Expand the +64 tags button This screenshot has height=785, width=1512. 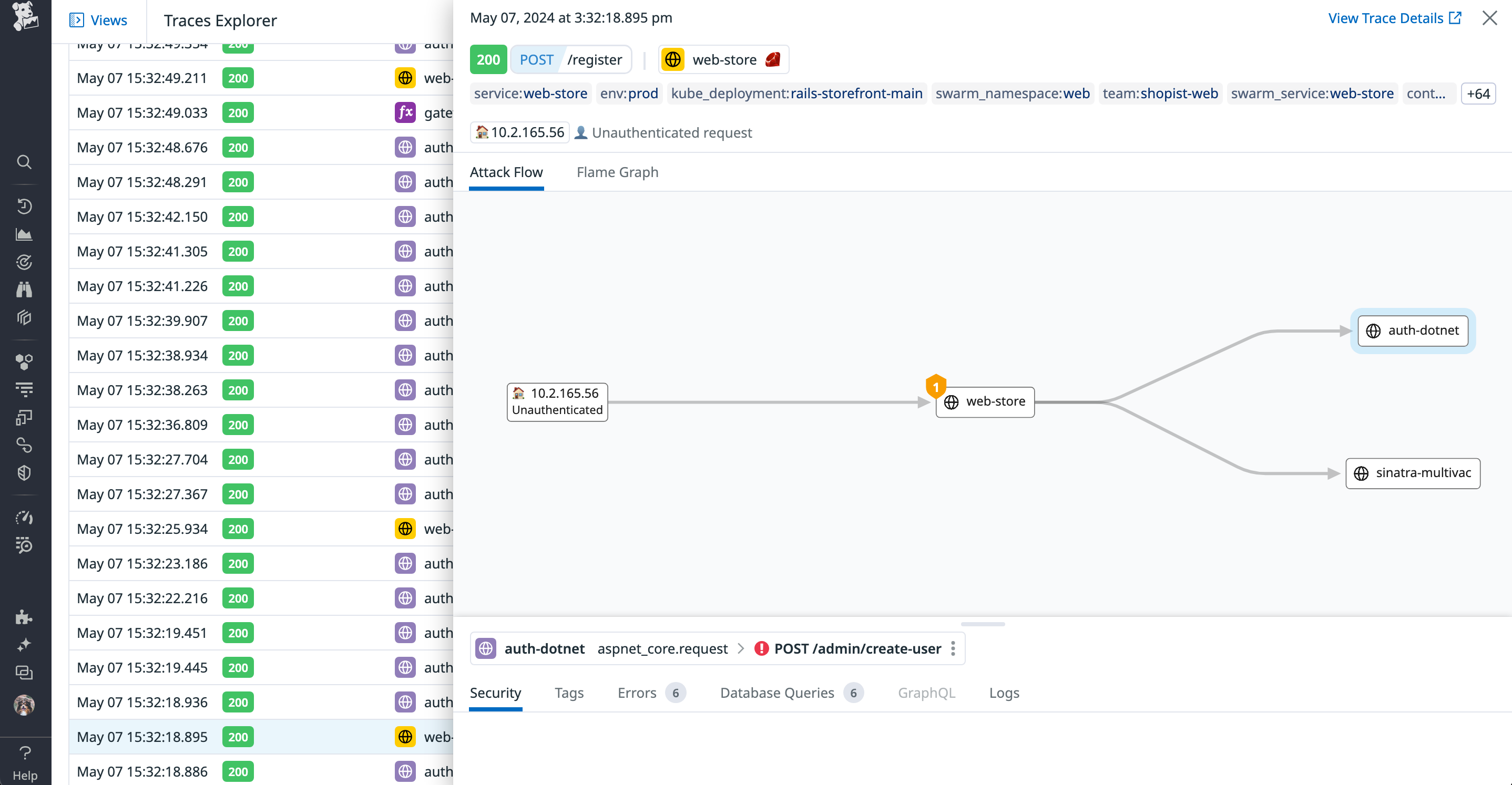coord(1478,94)
